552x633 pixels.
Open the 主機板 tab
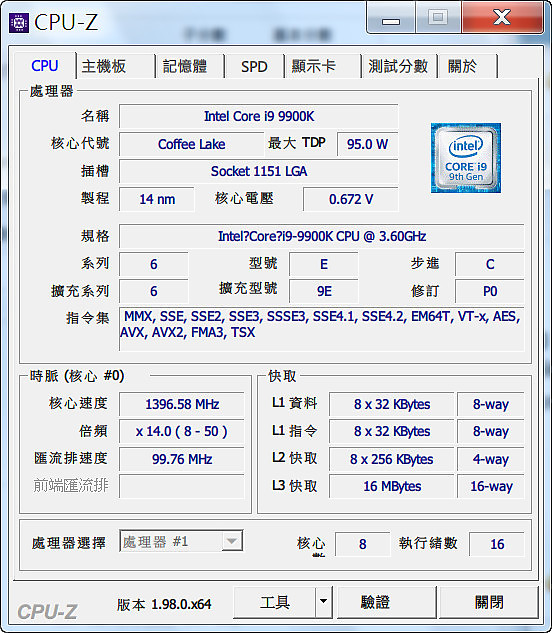115,66
